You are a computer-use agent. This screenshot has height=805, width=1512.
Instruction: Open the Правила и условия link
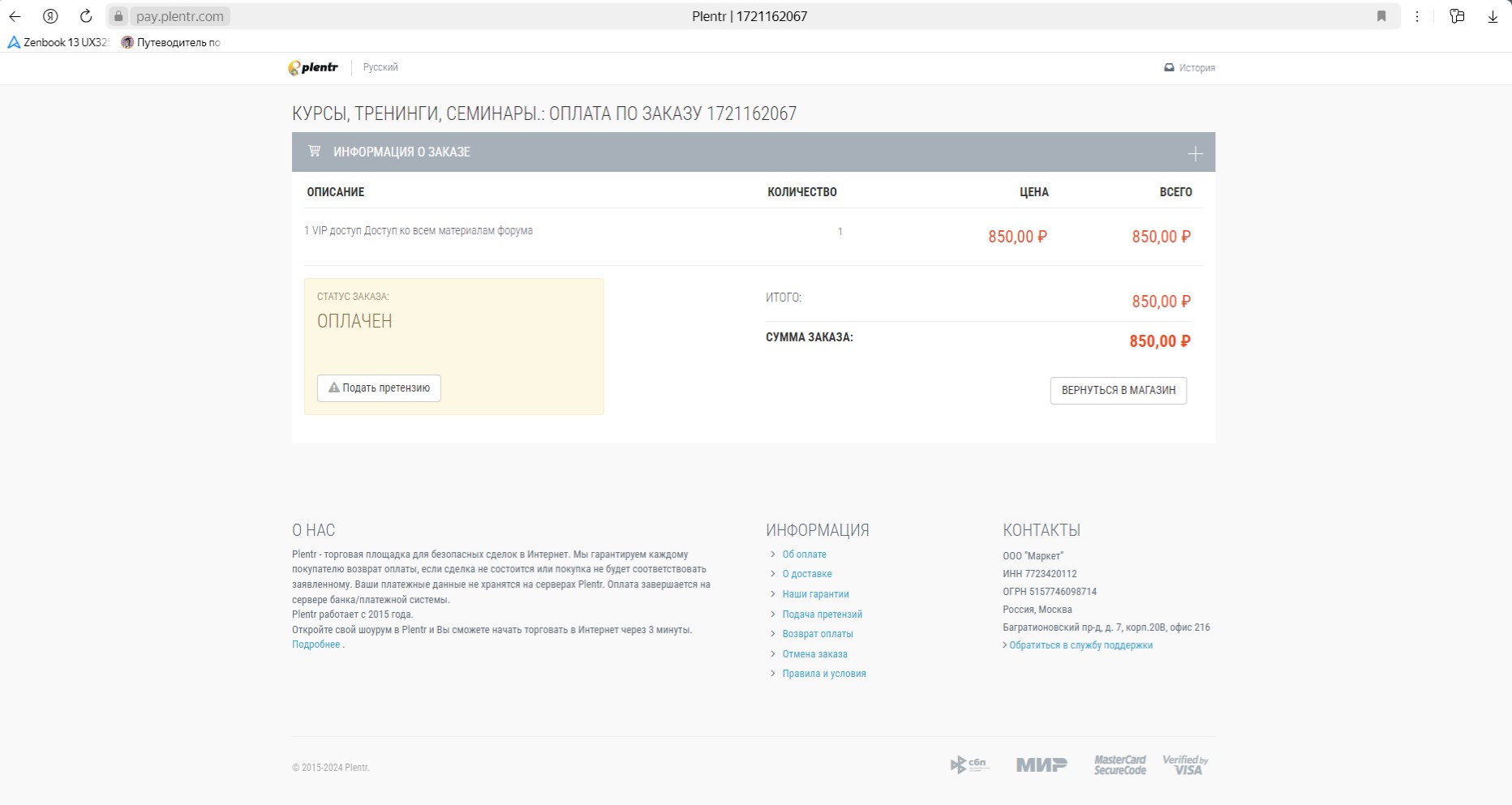[x=824, y=674]
